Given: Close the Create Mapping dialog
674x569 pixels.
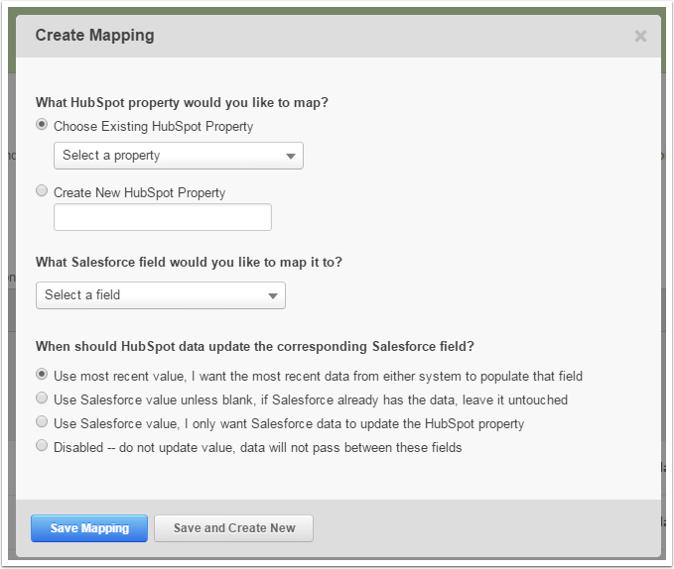Looking at the screenshot, I should 640,36.
